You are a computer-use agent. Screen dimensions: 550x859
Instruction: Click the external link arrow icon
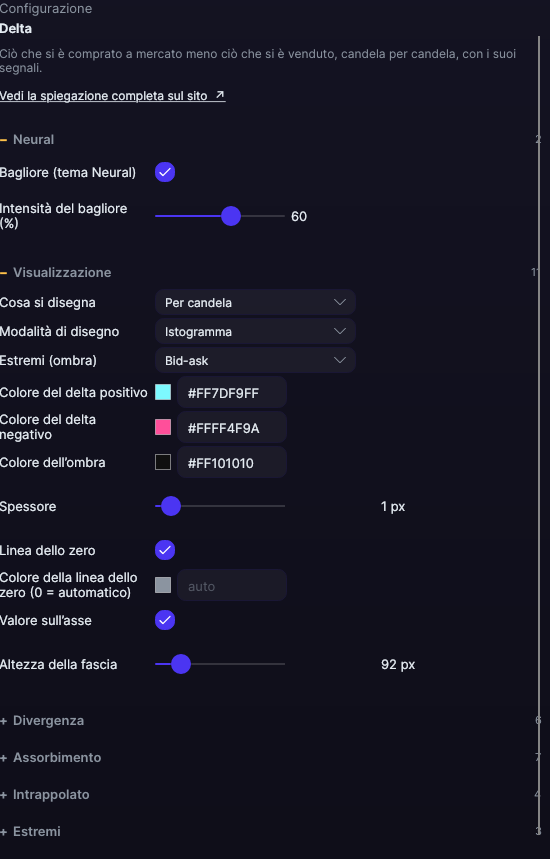click(220, 95)
